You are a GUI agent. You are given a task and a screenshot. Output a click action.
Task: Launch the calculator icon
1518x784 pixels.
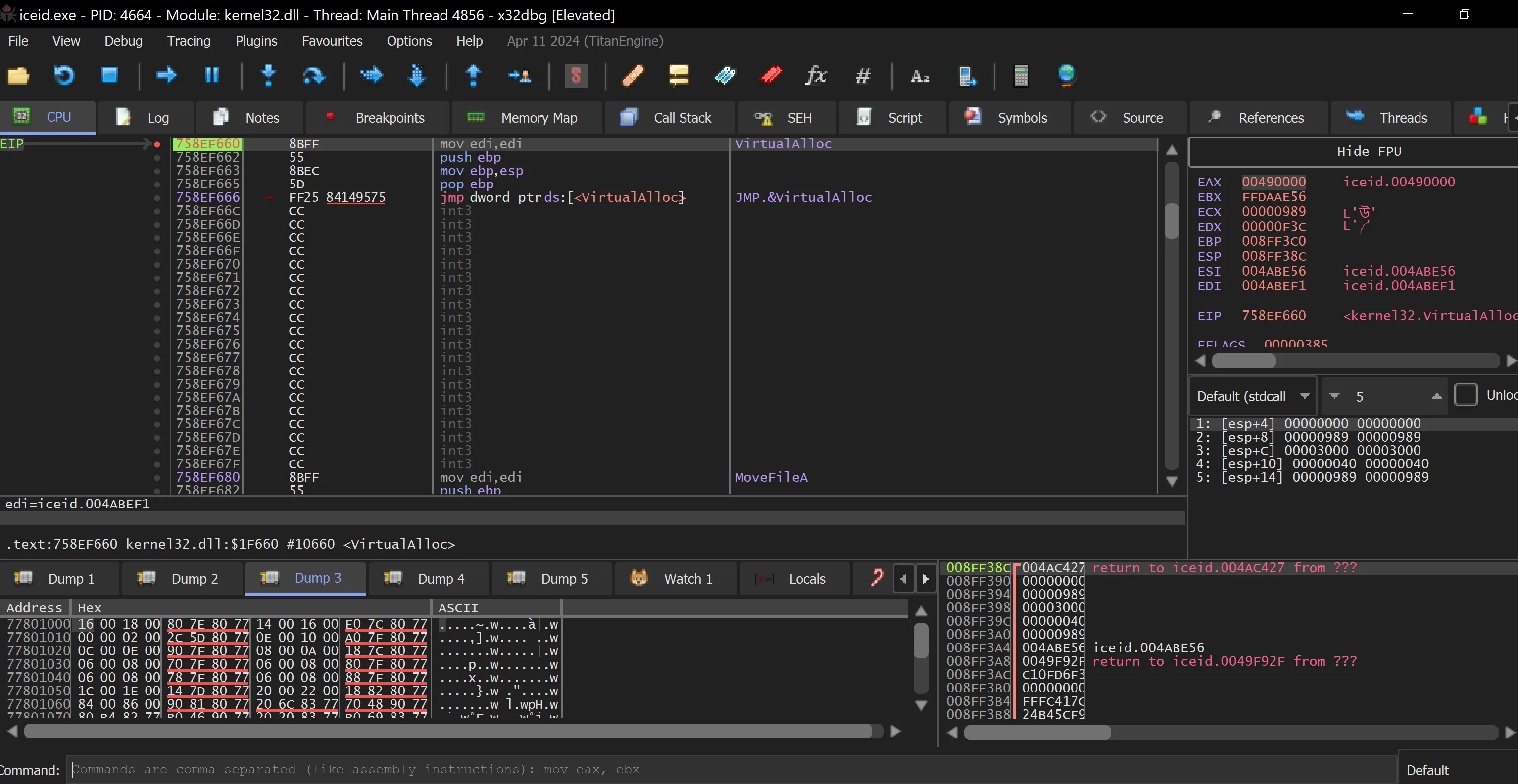pyautogui.click(x=1021, y=75)
